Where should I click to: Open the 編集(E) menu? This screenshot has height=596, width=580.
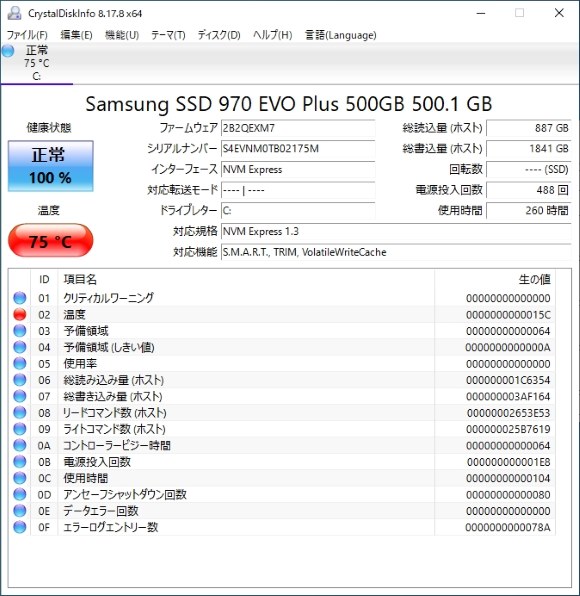76,35
